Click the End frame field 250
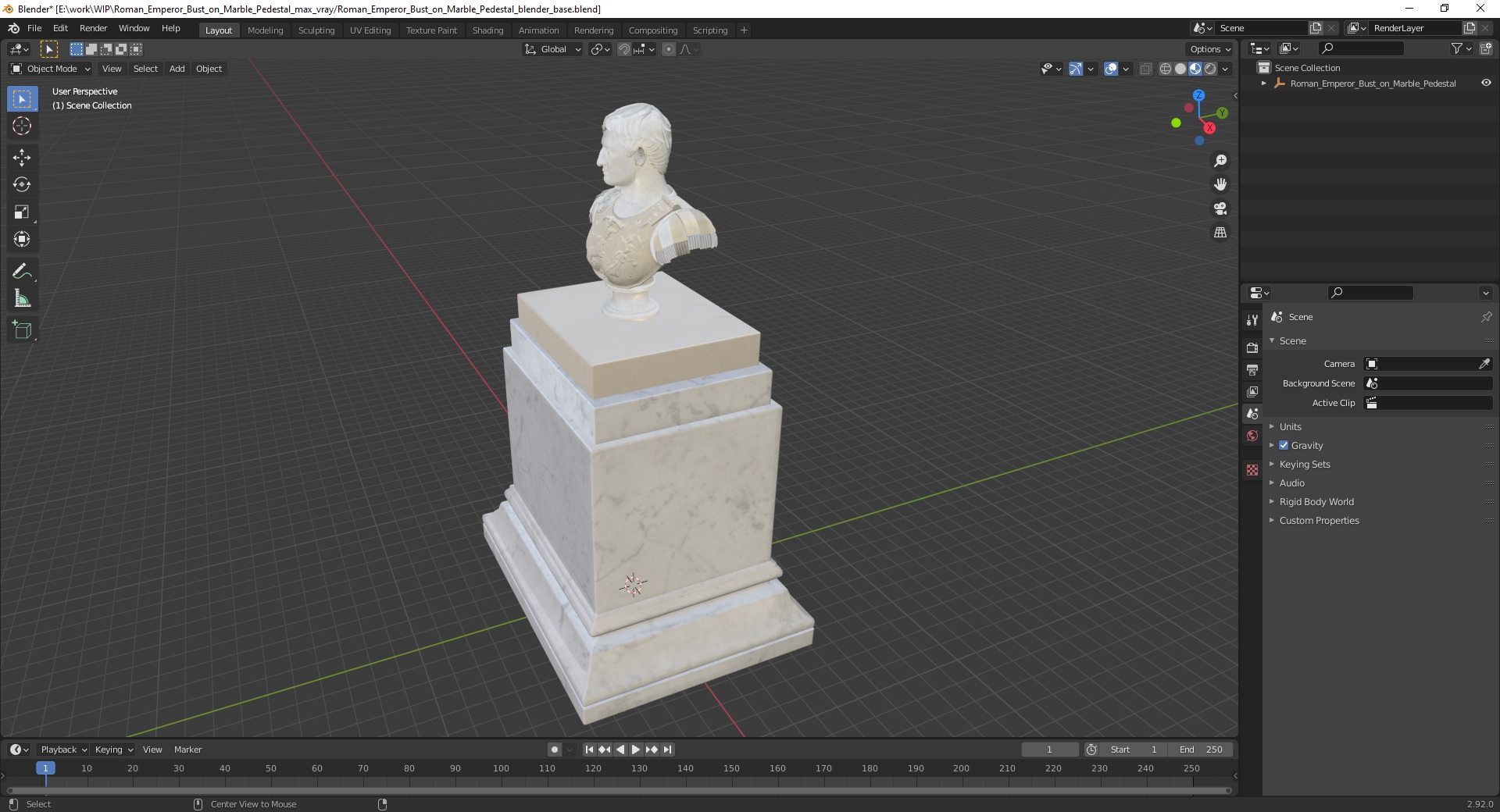The width and height of the screenshot is (1500, 812). pyautogui.click(x=1201, y=750)
